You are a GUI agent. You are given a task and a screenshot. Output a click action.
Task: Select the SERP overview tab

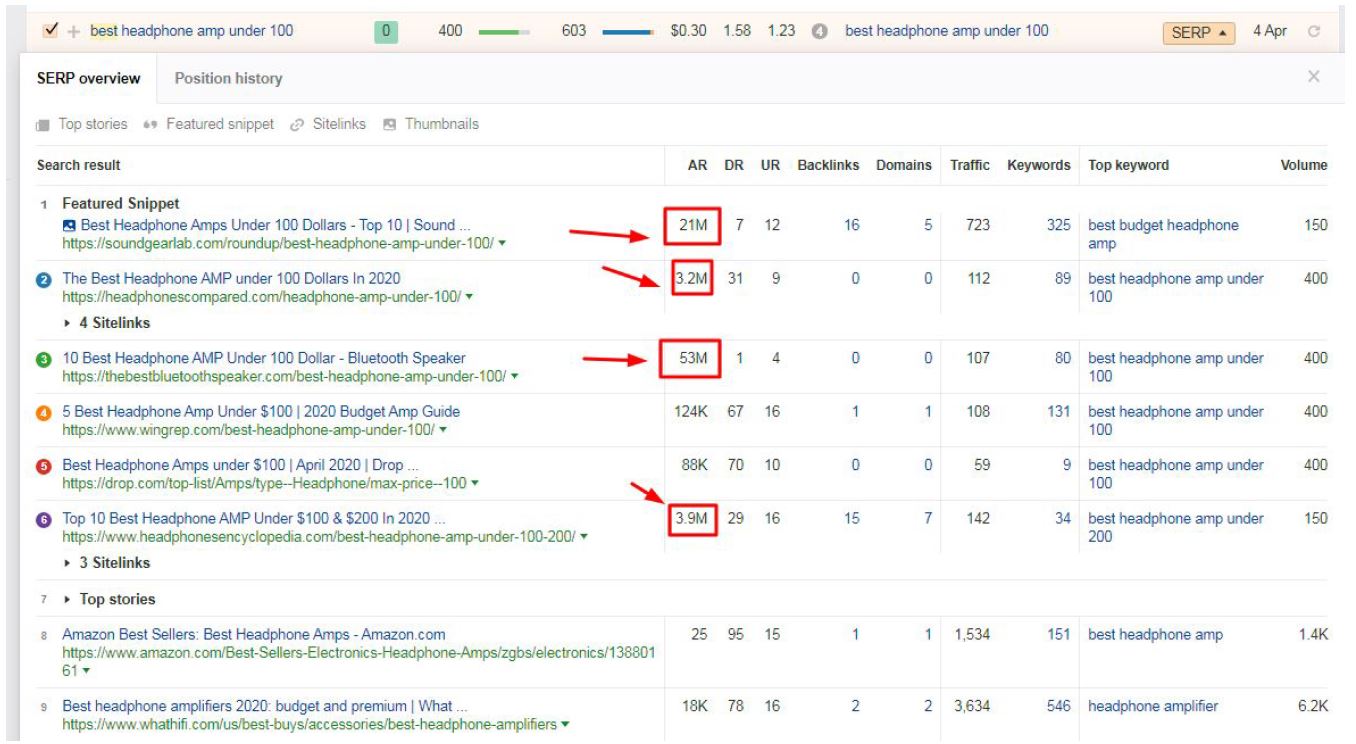click(x=88, y=78)
